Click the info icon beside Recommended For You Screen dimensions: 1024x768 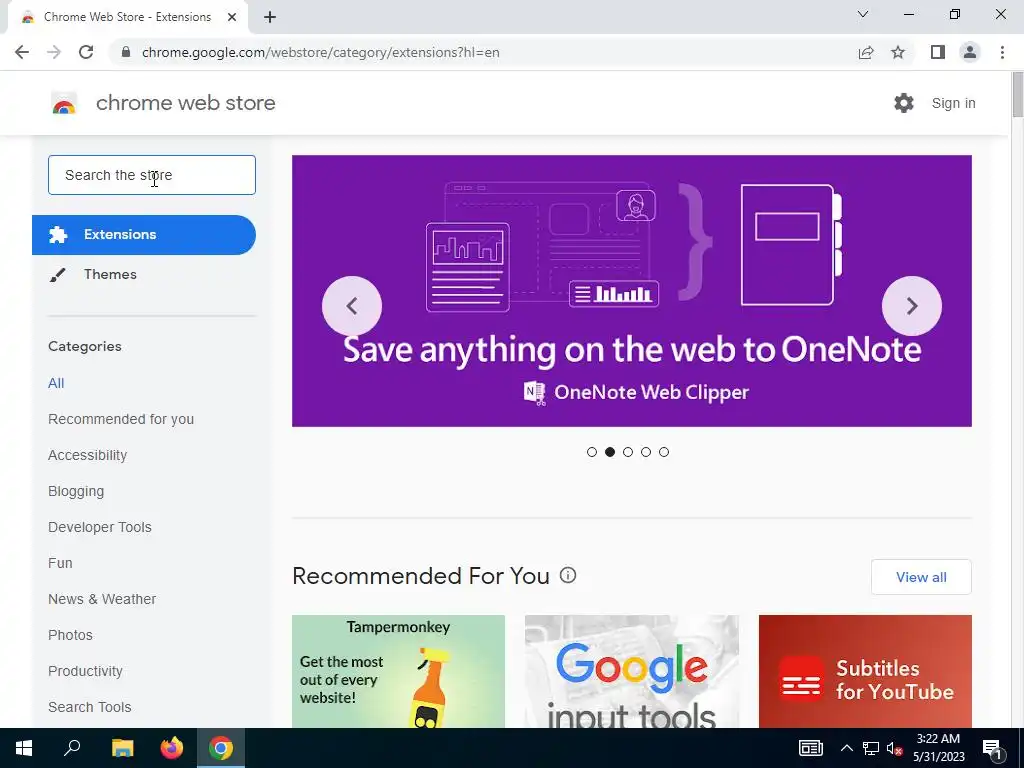pos(568,575)
